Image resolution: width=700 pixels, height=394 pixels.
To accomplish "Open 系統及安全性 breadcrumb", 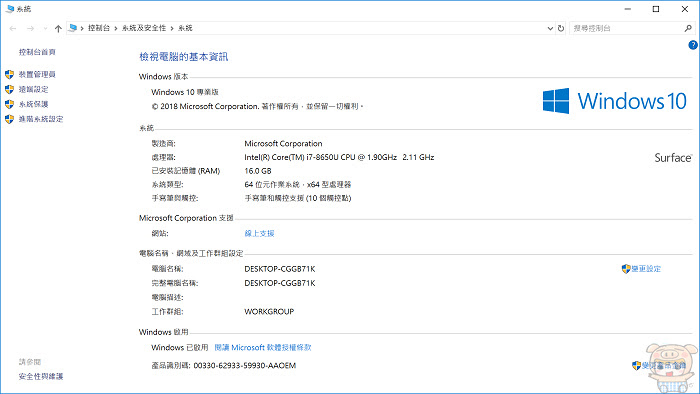I will point(144,28).
